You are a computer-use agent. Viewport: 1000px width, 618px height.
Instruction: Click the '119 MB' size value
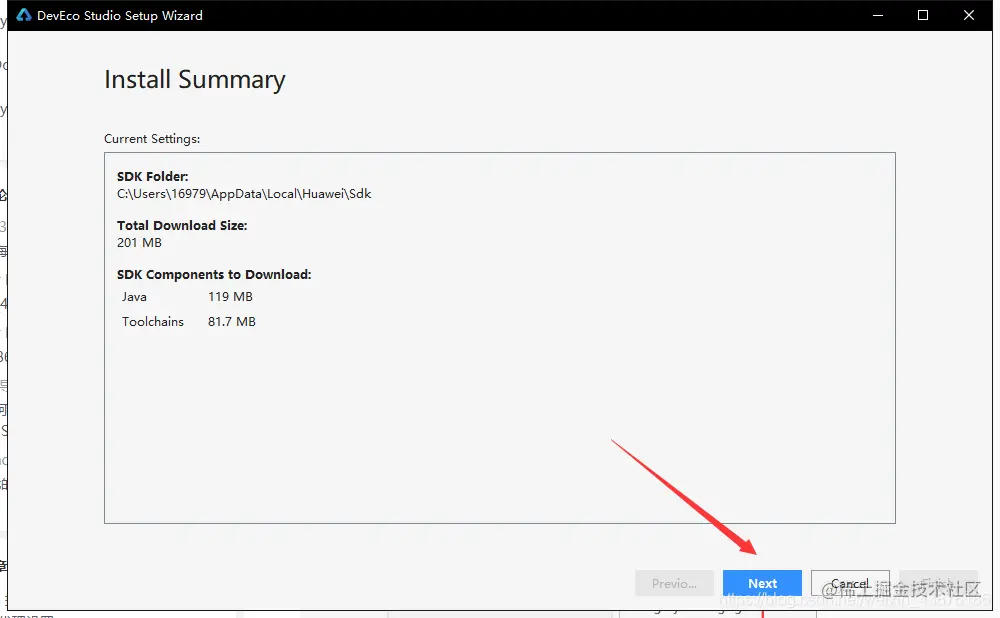[230, 297]
